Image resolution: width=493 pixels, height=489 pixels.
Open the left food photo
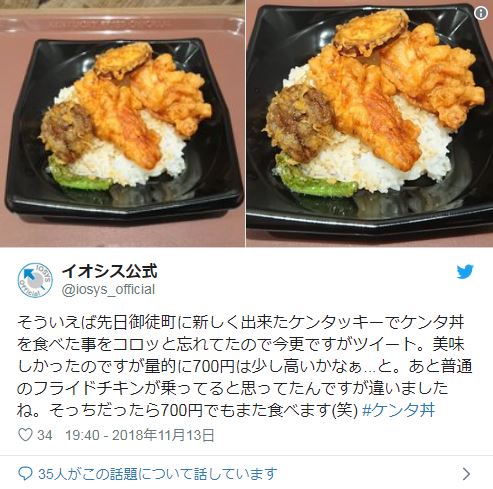[x=122, y=123]
